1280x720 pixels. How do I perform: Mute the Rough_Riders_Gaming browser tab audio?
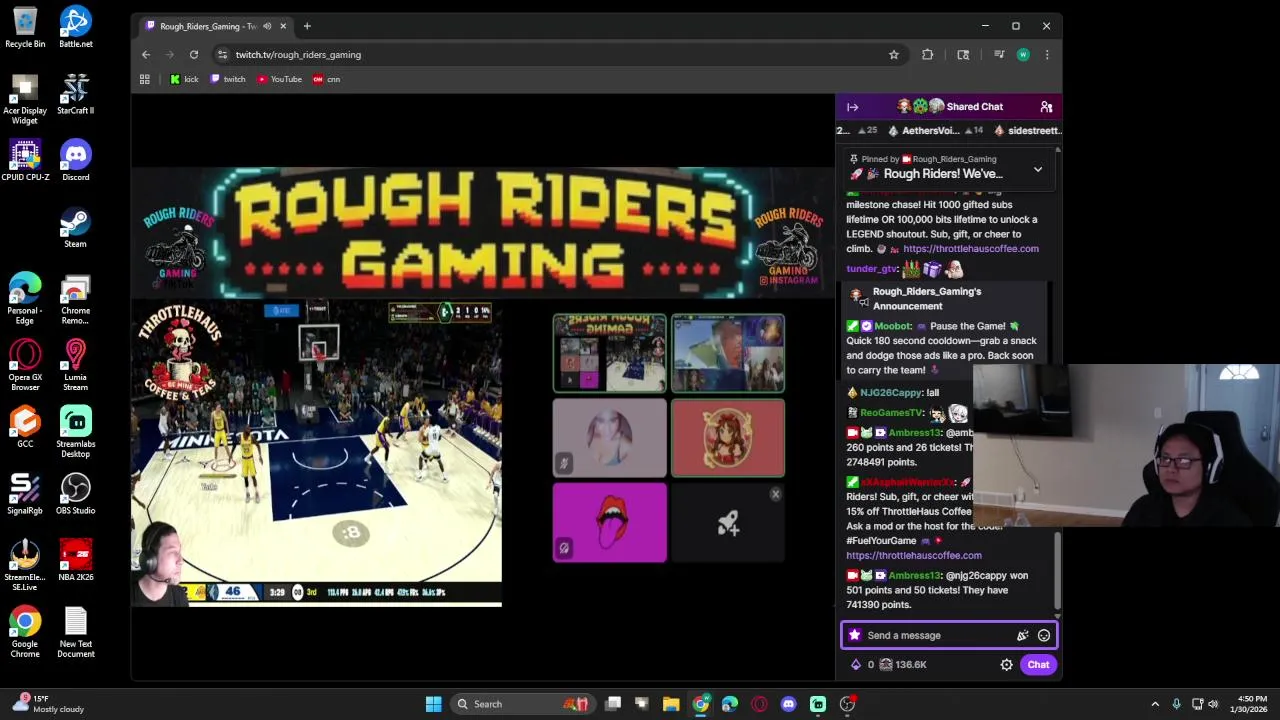266,26
